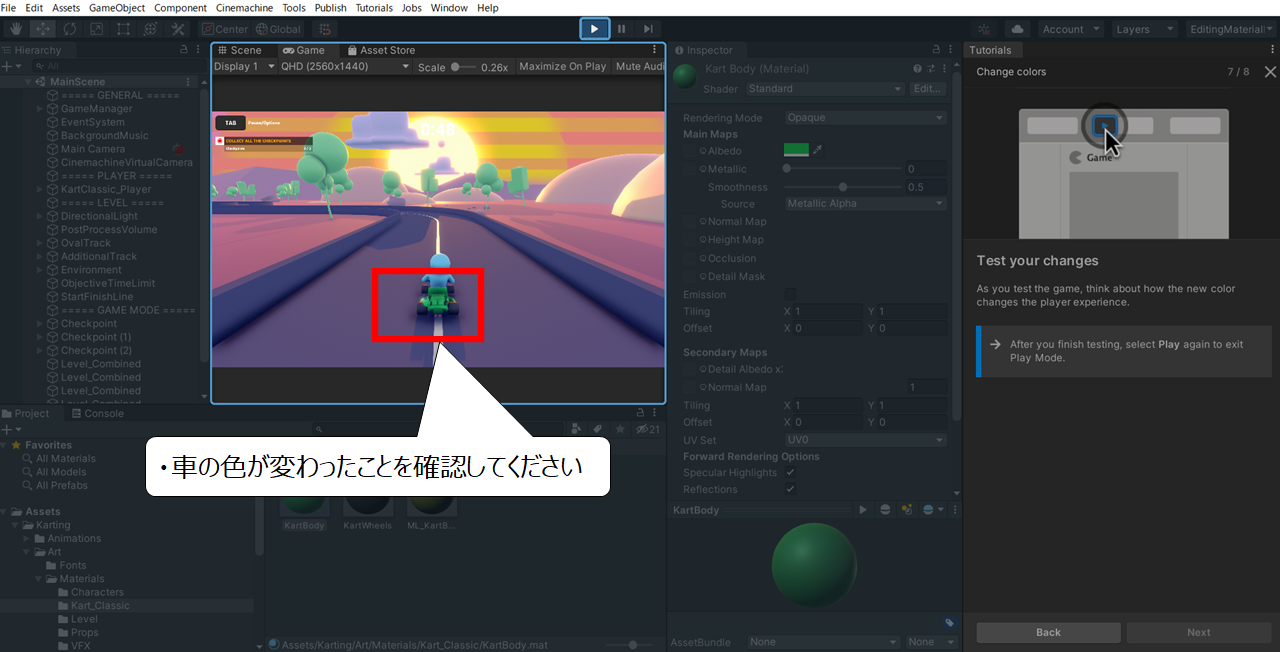Select the Rect transform tool
Screen dimensions: 1280x652
pyautogui.click(x=124, y=29)
